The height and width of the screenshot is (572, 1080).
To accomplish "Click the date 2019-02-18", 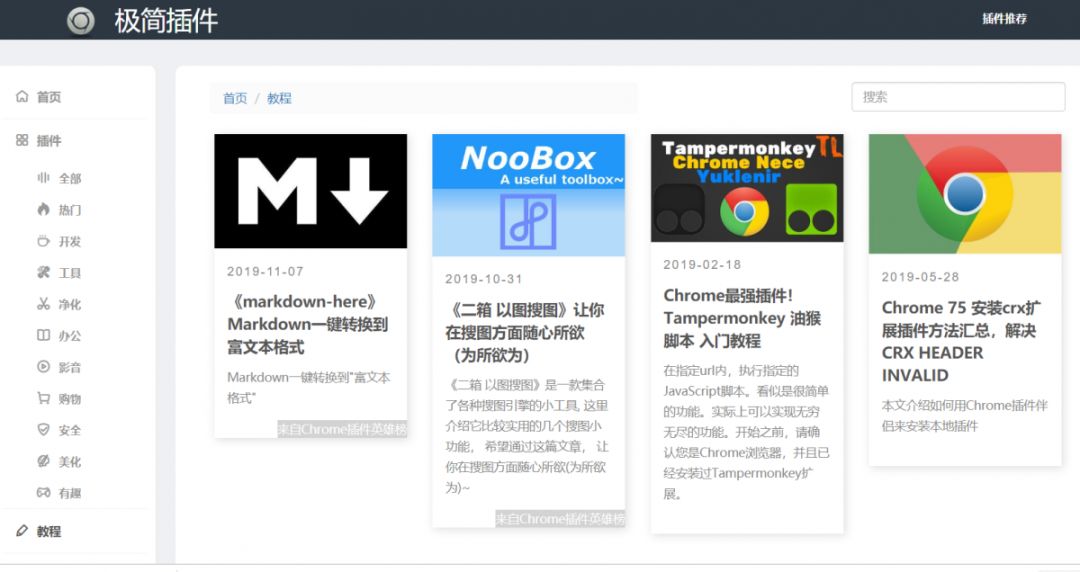I will click(x=702, y=265).
